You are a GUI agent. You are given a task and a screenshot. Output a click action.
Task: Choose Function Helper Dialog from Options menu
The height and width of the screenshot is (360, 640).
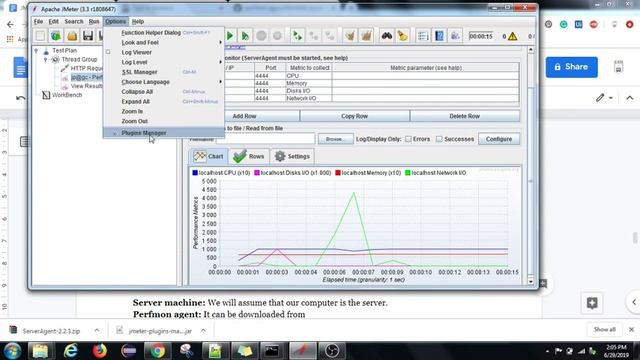163,33
